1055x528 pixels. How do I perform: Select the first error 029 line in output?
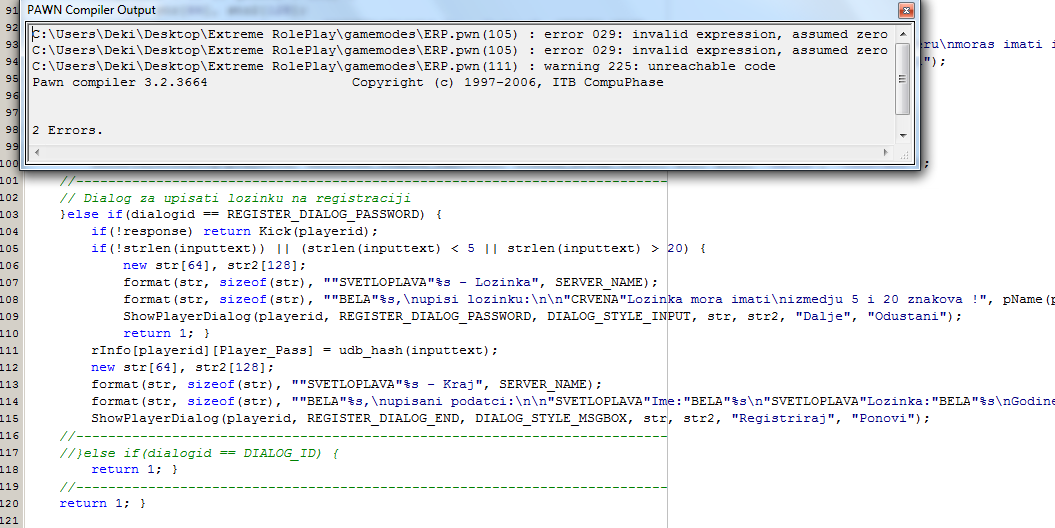[x=459, y=35]
